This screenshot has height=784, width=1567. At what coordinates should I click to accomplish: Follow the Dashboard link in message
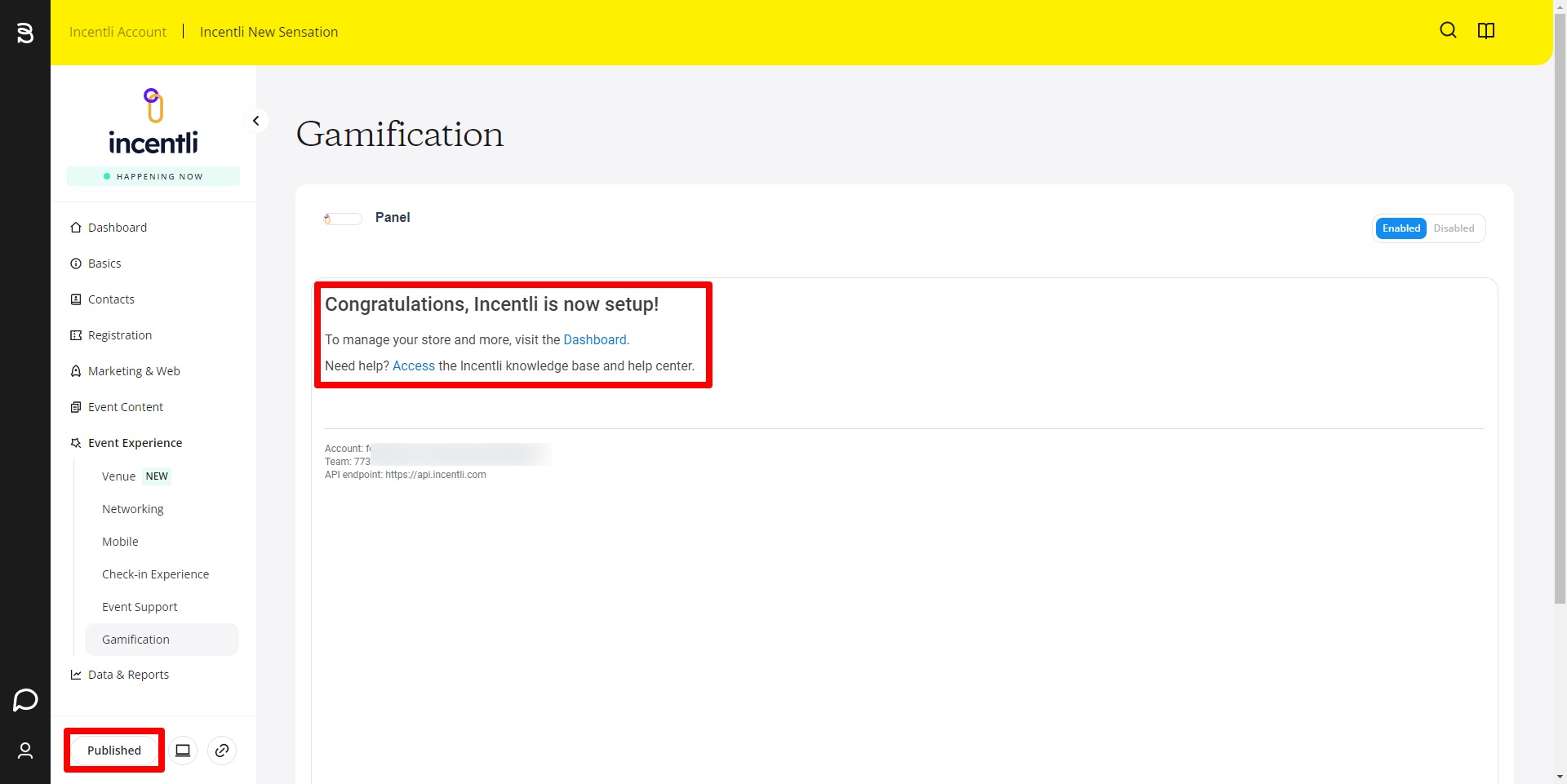(595, 340)
